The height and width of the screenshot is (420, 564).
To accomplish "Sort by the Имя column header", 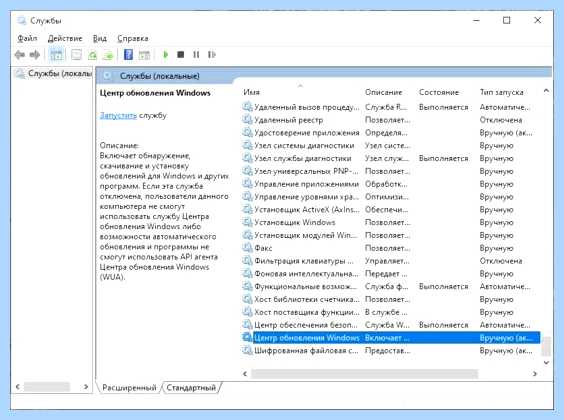I will [251, 92].
